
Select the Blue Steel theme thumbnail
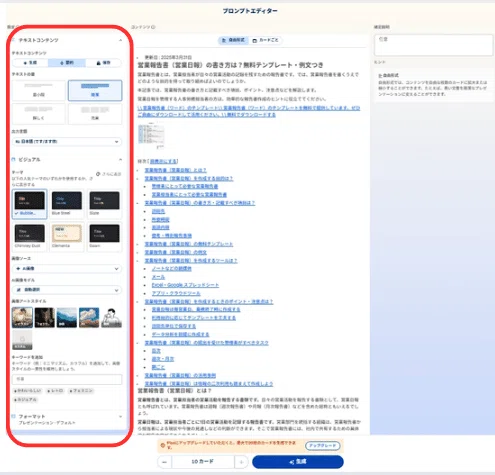[x=67, y=204]
